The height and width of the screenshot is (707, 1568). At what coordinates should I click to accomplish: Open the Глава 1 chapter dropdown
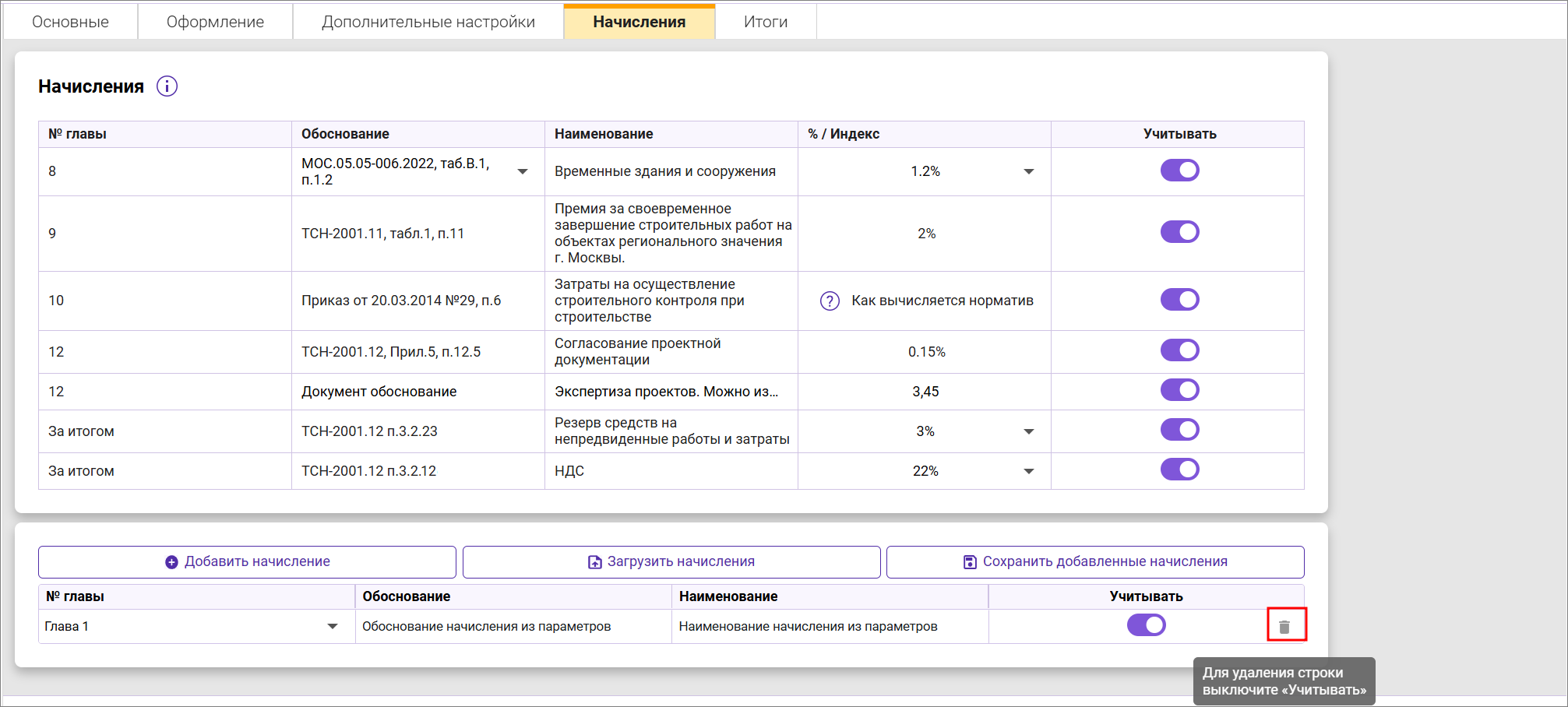point(333,627)
